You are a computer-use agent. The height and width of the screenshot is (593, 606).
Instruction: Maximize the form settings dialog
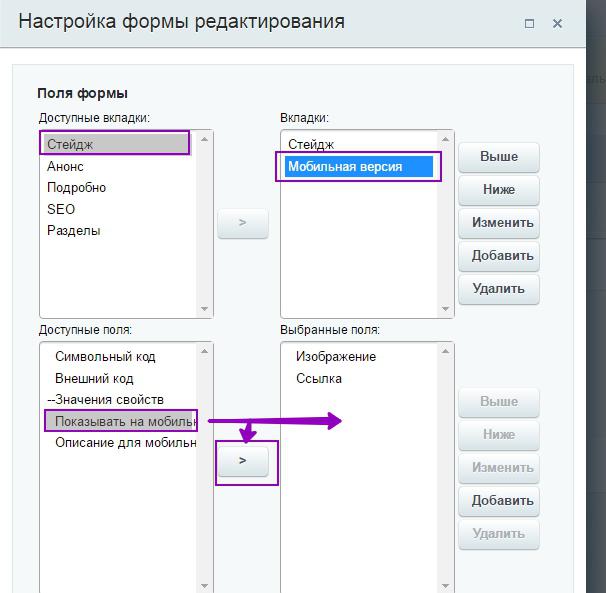(529, 24)
